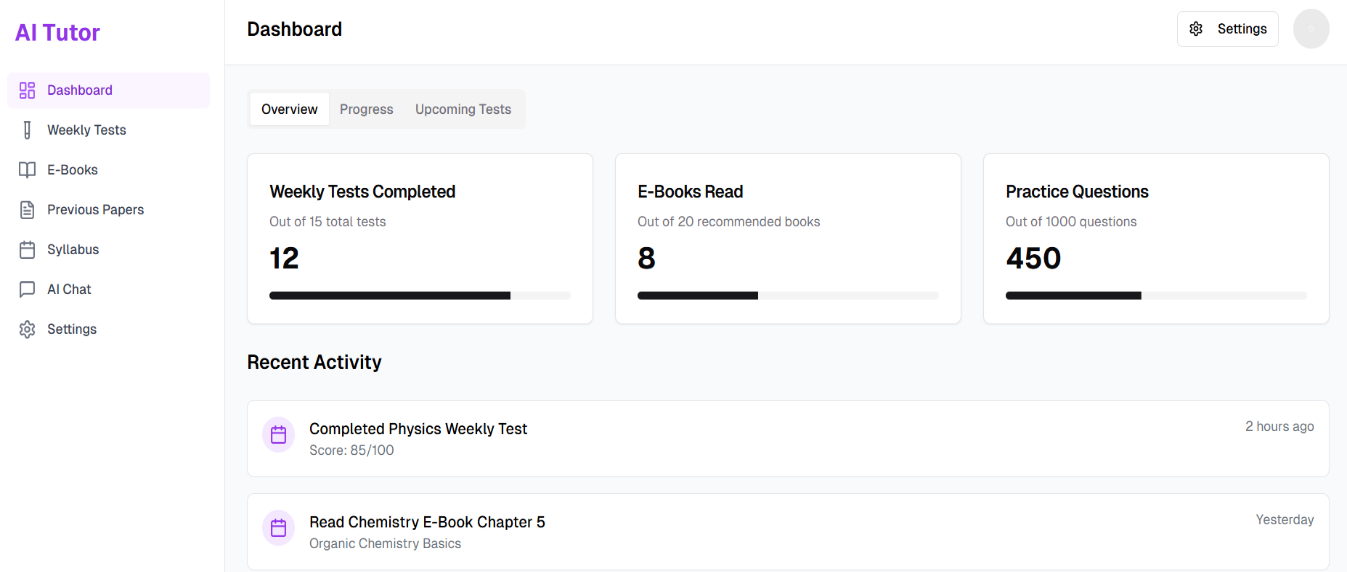The height and width of the screenshot is (572, 1347).
Task: Click the E-Books Read progress bar
Action: [x=788, y=296]
